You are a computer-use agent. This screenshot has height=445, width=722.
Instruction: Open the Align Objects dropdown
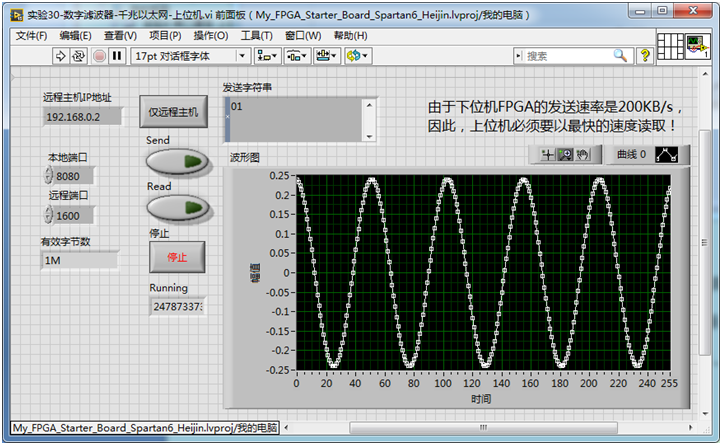click(x=267, y=56)
